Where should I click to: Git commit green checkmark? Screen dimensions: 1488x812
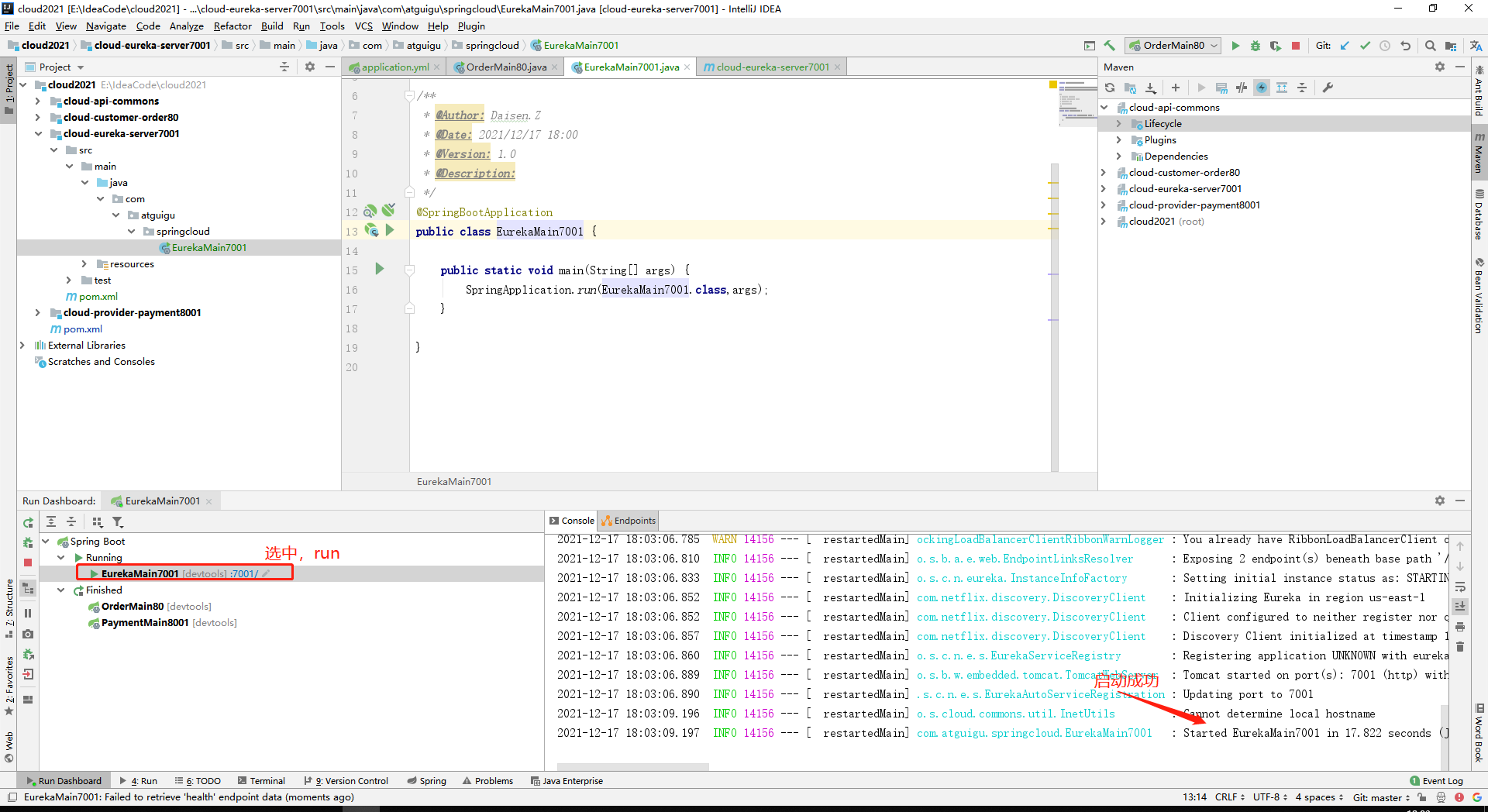pos(1365,46)
